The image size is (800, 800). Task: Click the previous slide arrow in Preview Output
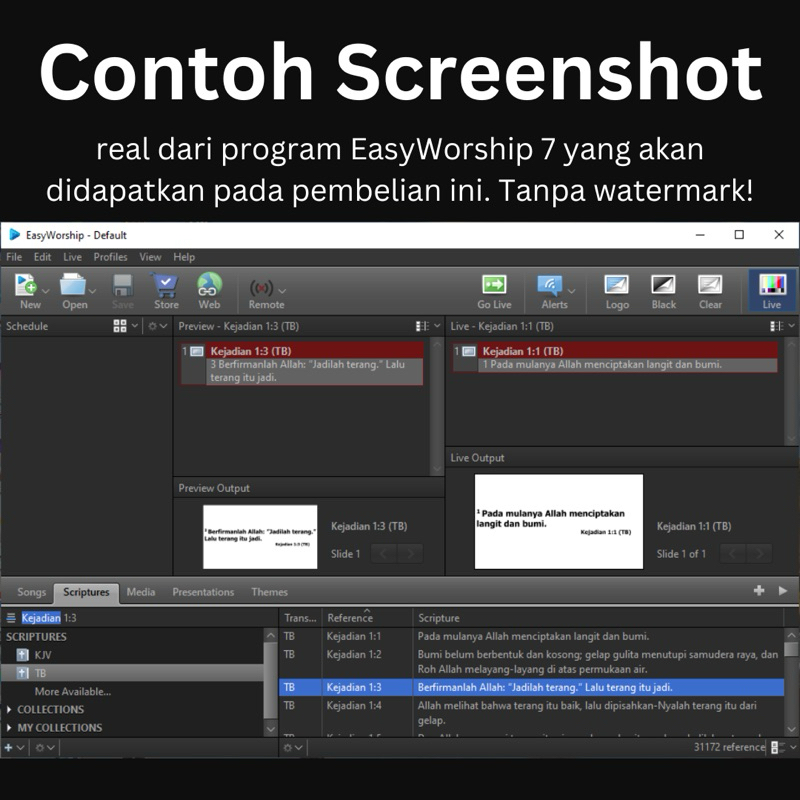[x=384, y=554]
